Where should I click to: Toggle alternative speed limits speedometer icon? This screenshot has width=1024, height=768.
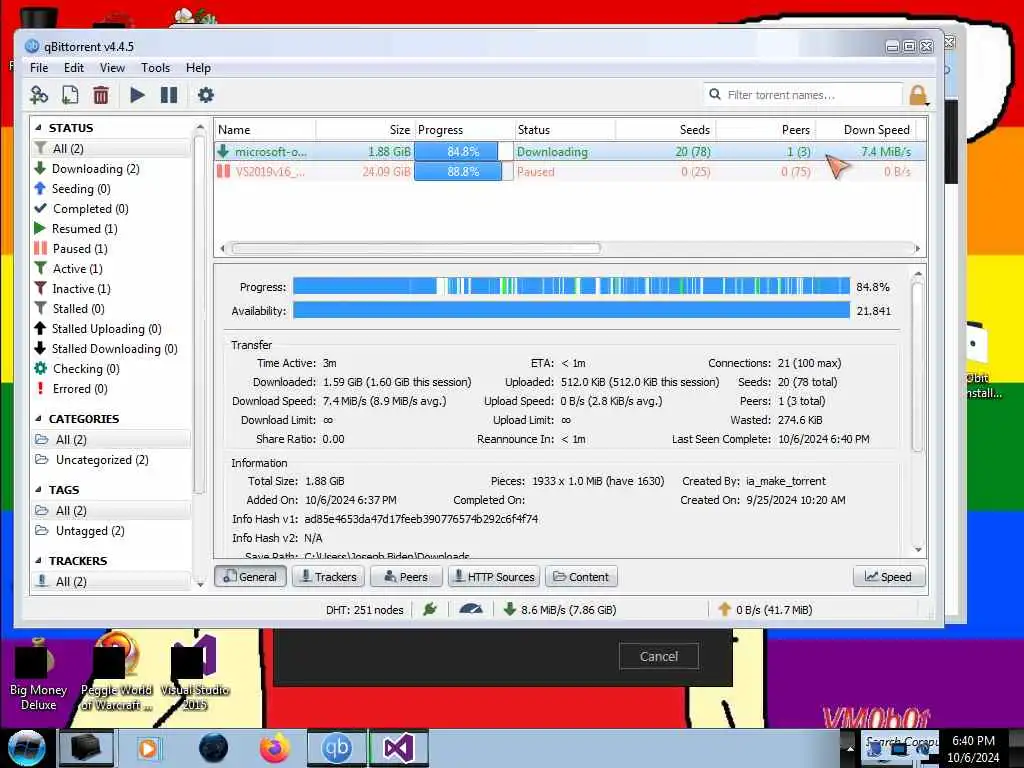click(x=471, y=609)
